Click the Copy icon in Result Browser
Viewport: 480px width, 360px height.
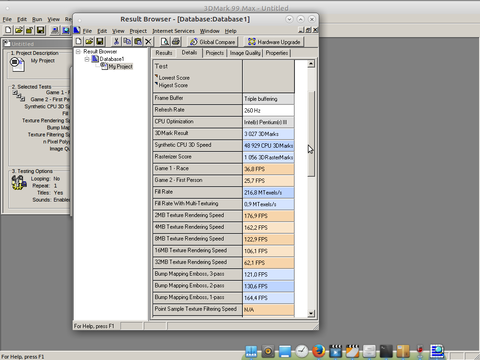coord(127,41)
